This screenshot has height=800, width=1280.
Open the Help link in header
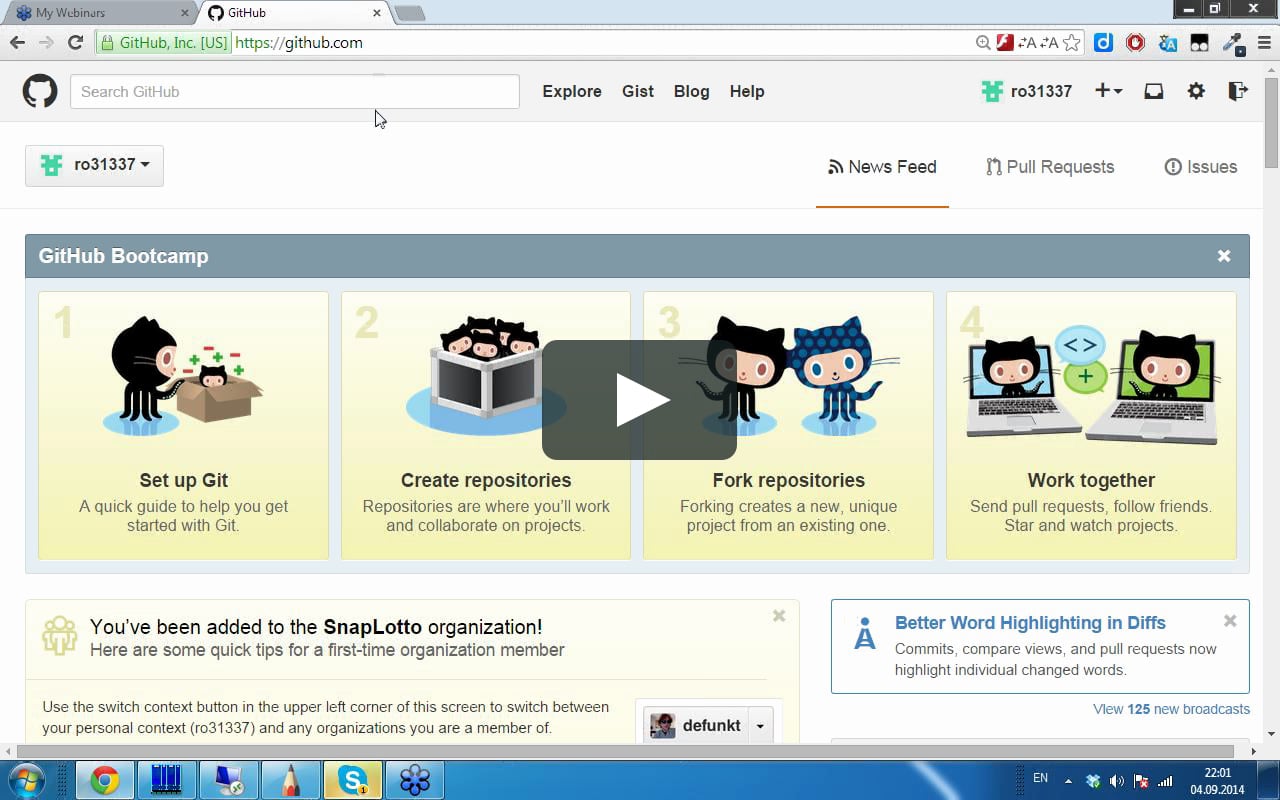[747, 91]
